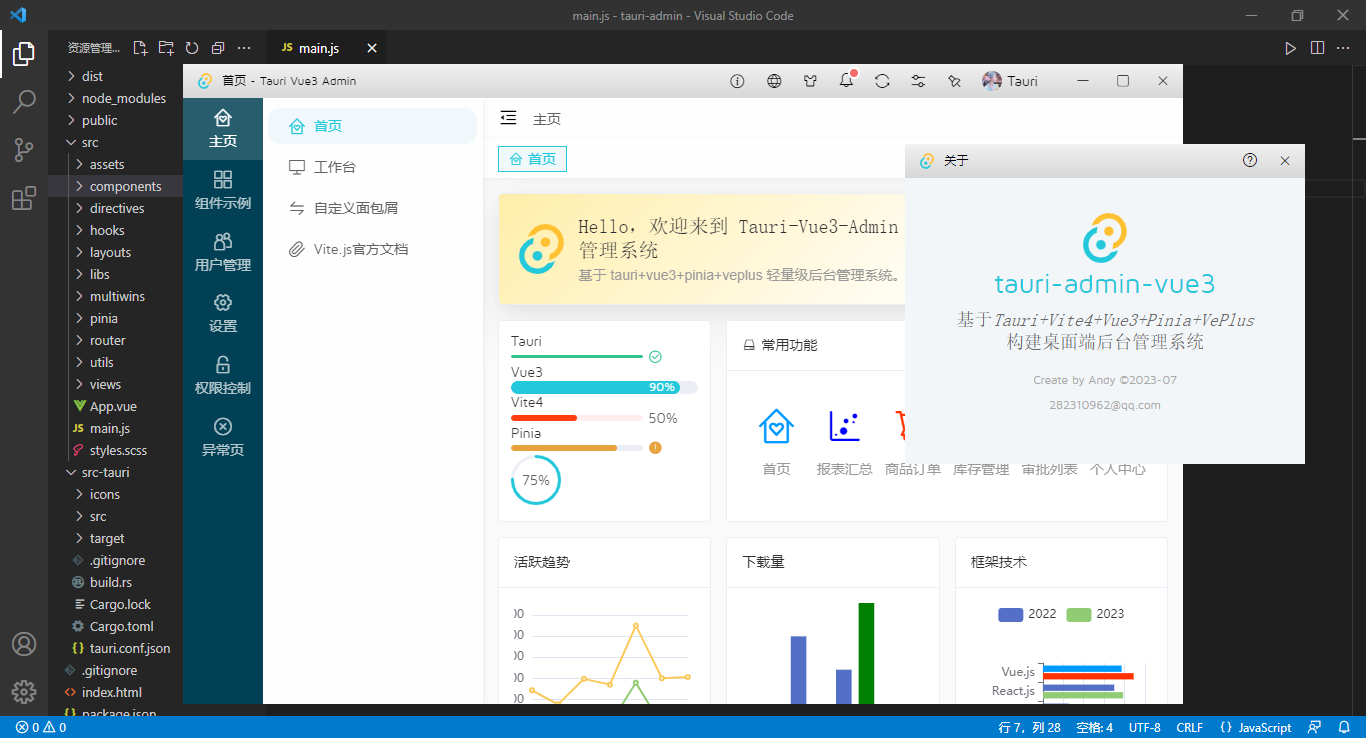The width and height of the screenshot is (1366, 738).
Task: Open editor more actions ellipsis
Action: [x=1343, y=48]
